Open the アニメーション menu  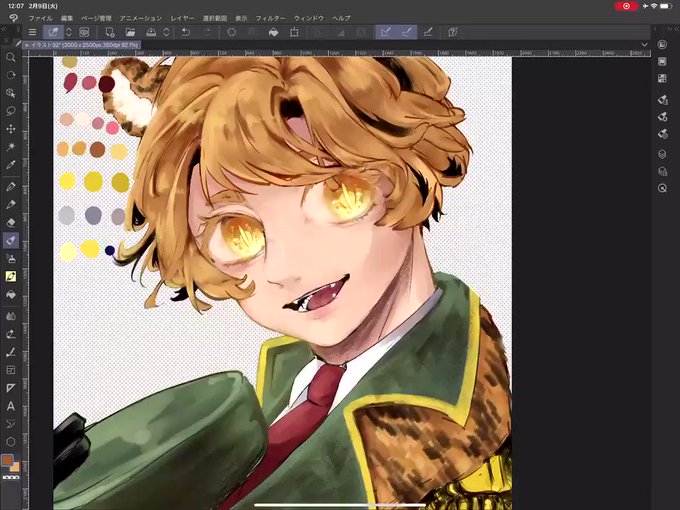(141, 18)
